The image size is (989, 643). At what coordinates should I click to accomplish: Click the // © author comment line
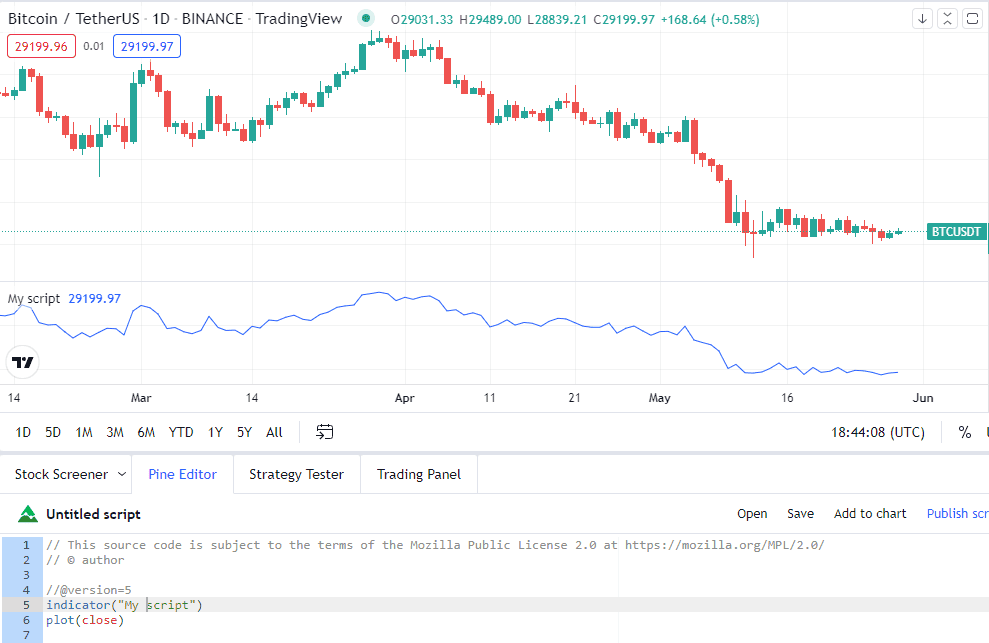point(85,560)
